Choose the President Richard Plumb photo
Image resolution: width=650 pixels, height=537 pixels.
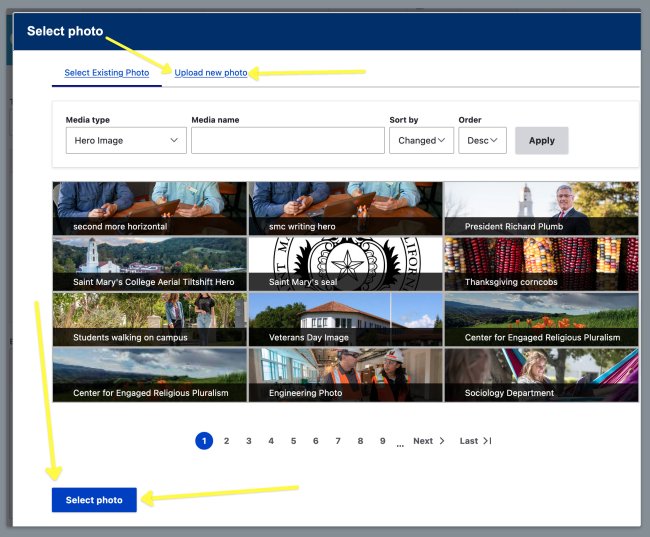pyautogui.click(x=541, y=208)
